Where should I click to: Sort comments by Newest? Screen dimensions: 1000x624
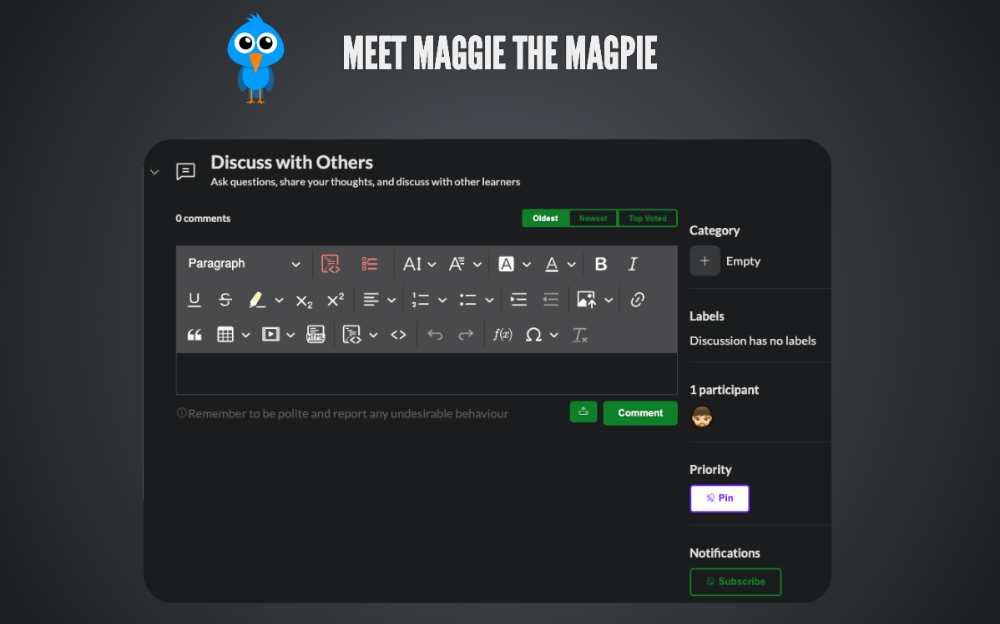click(593, 218)
